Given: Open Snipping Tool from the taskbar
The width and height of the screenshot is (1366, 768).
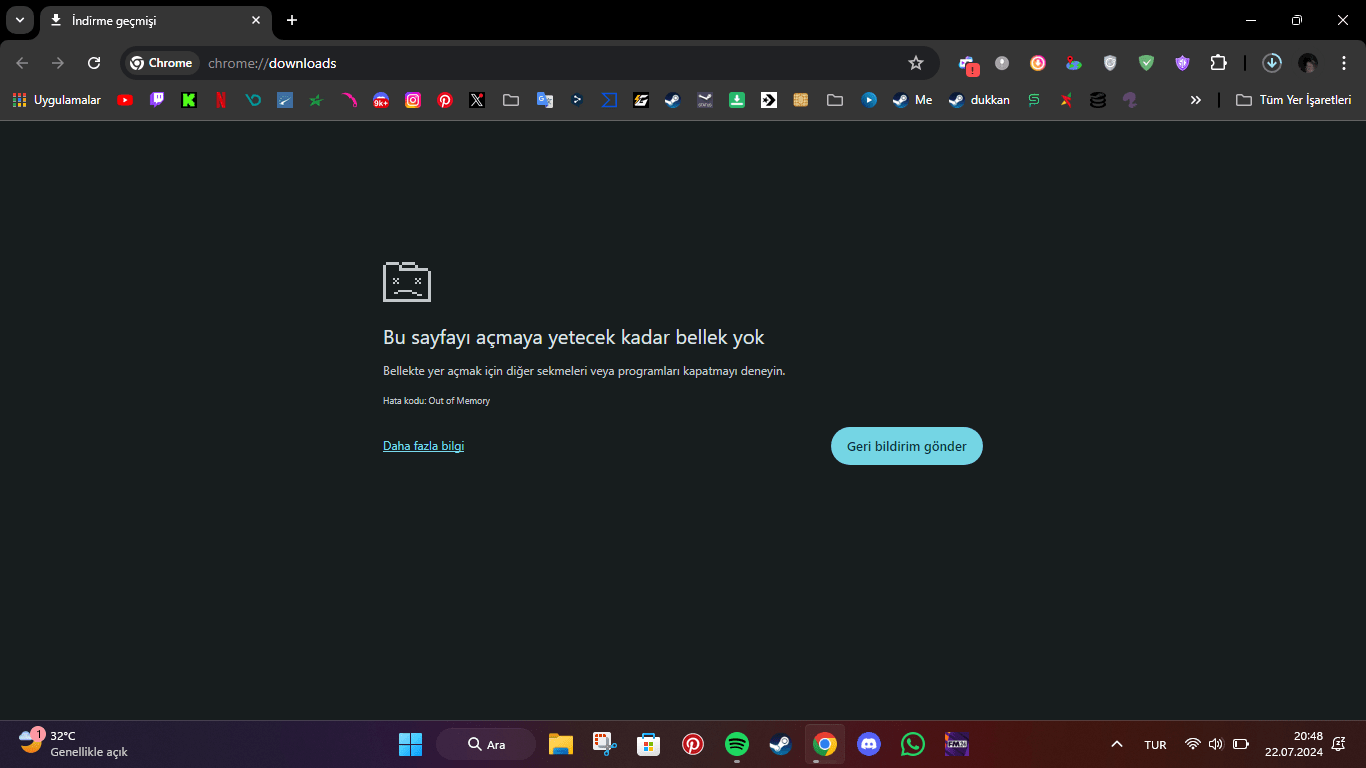Looking at the screenshot, I should (605, 744).
